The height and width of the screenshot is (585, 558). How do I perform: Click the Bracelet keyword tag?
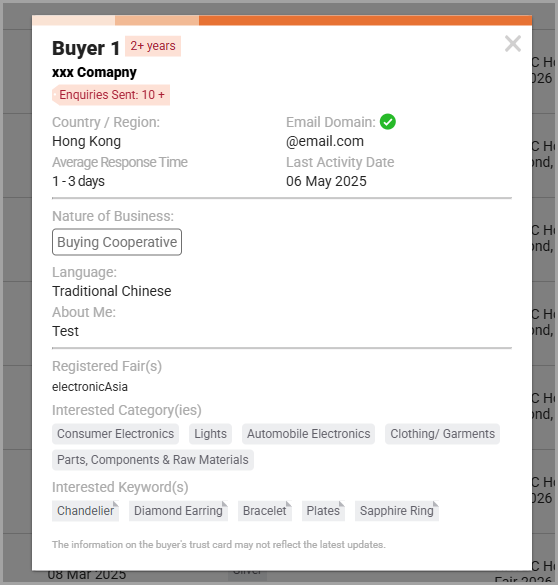pos(265,510)
